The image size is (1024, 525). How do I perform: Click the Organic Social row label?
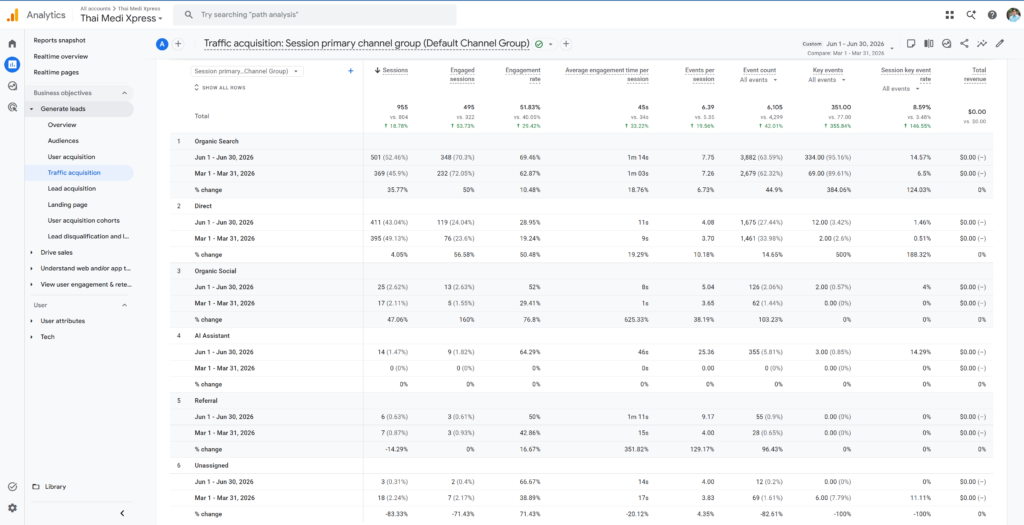coord(215,270)
